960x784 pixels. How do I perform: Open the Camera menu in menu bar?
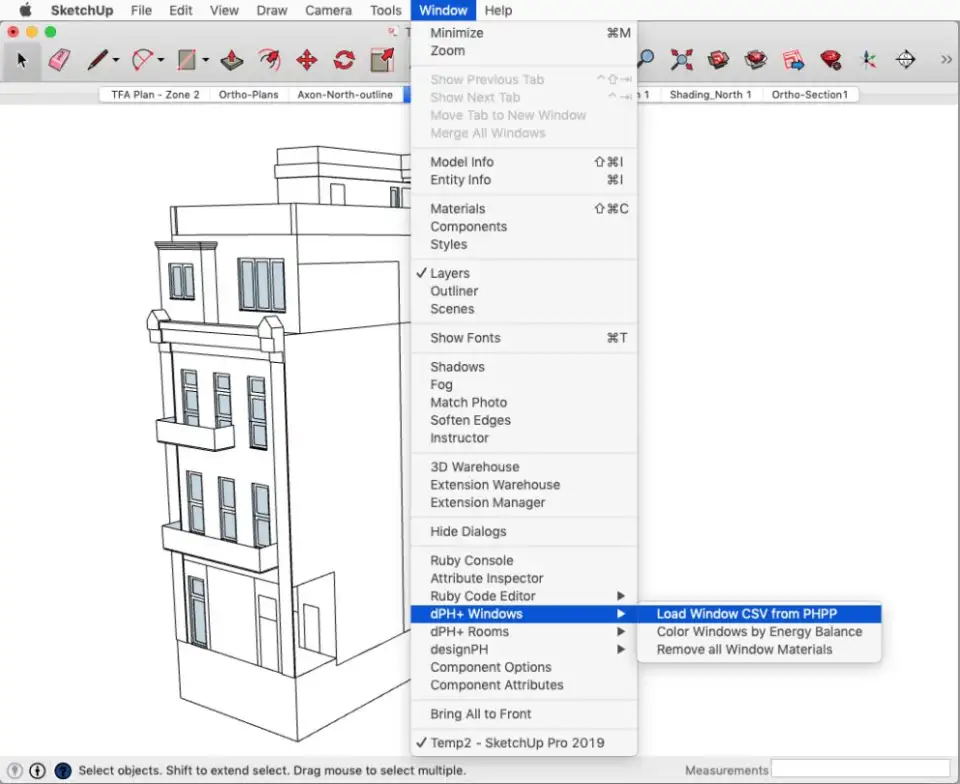(x=328, y=11)
